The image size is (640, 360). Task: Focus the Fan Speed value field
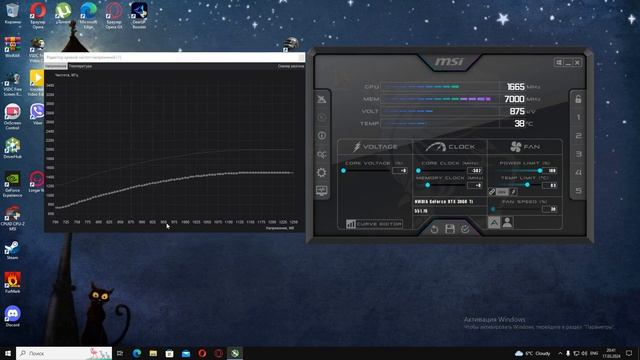click(550, 209)
